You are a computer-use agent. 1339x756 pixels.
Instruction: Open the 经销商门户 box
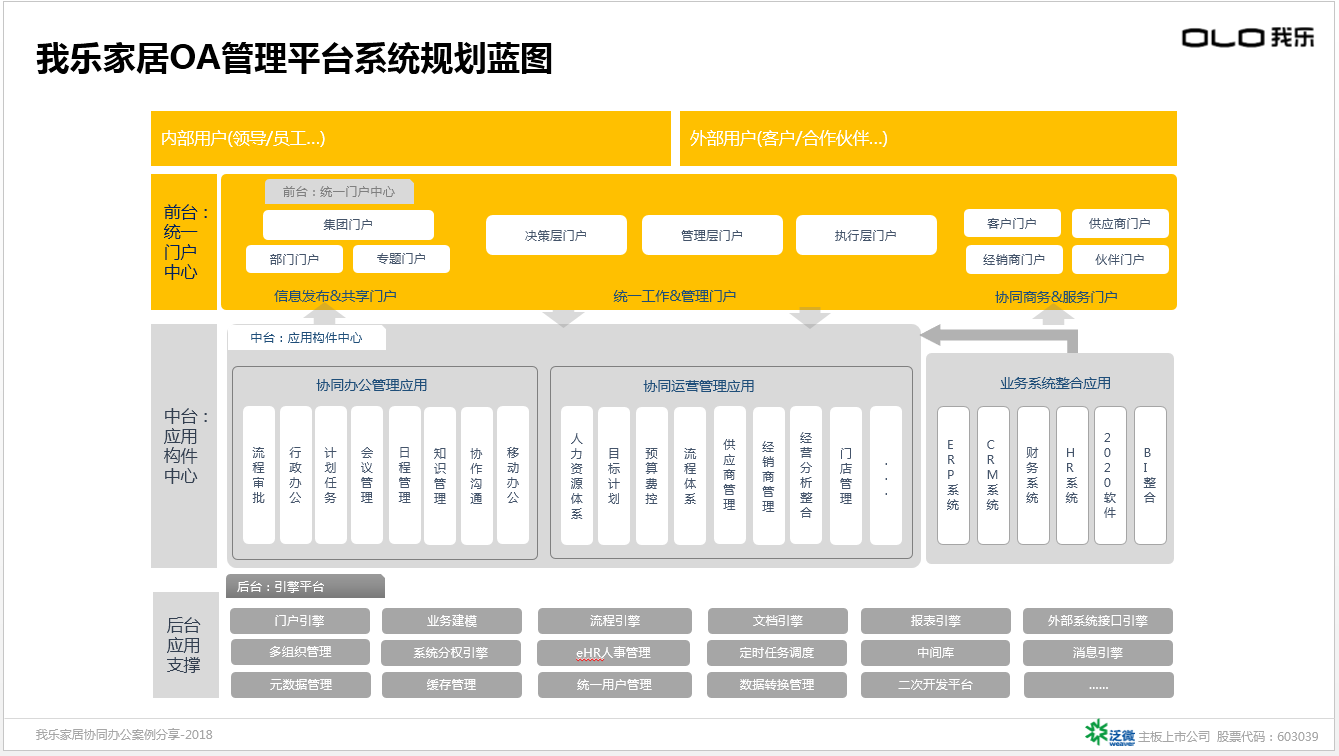(1014, 259)
